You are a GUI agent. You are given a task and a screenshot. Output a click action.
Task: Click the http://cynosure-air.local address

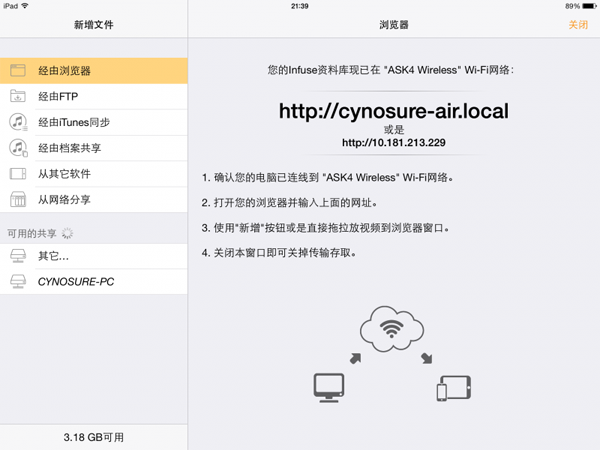[x=394, y=111]
